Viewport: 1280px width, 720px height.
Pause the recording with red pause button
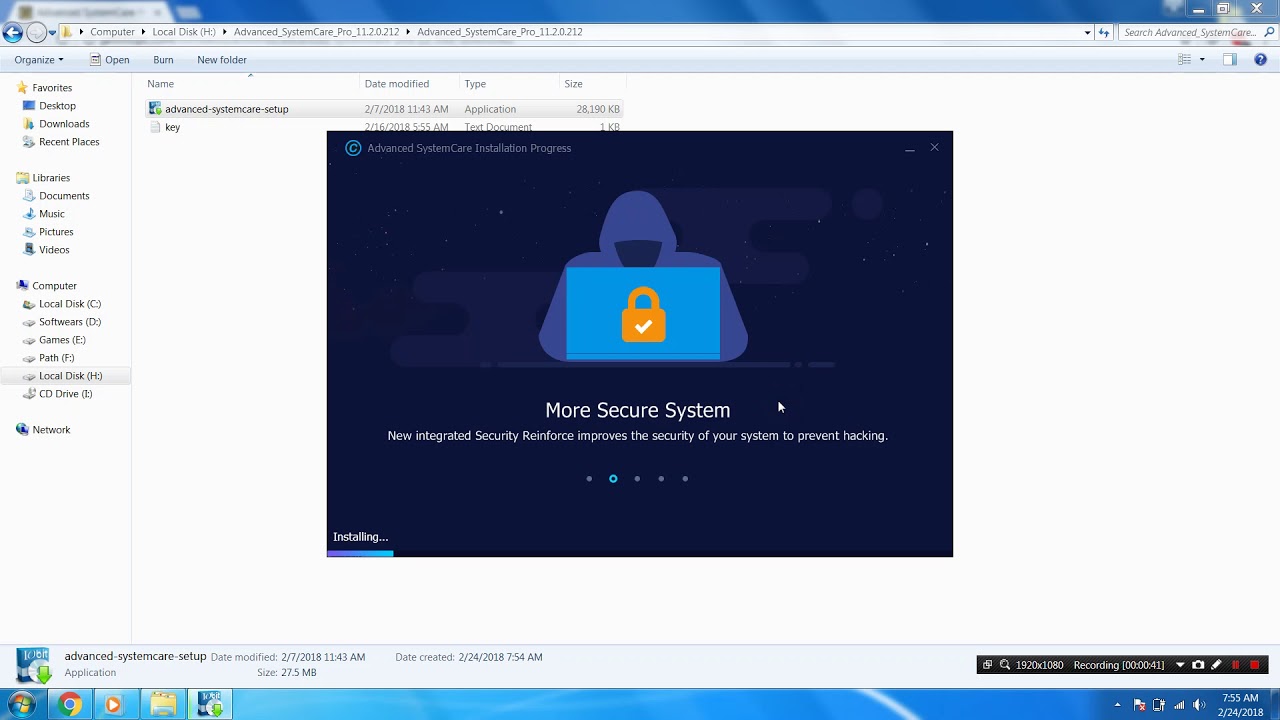pyautogui.click(x=1236, y=665)
